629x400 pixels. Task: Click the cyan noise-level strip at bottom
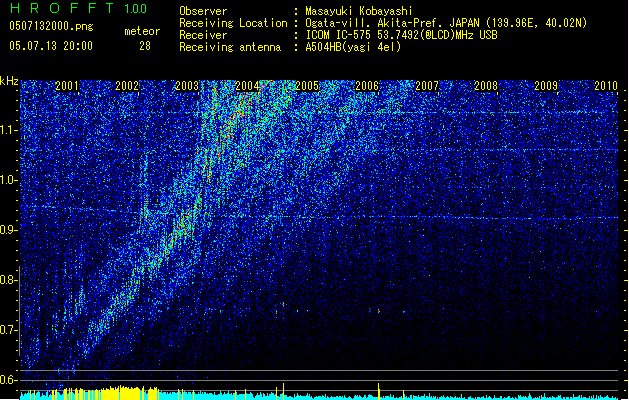[x=319, y=397]
